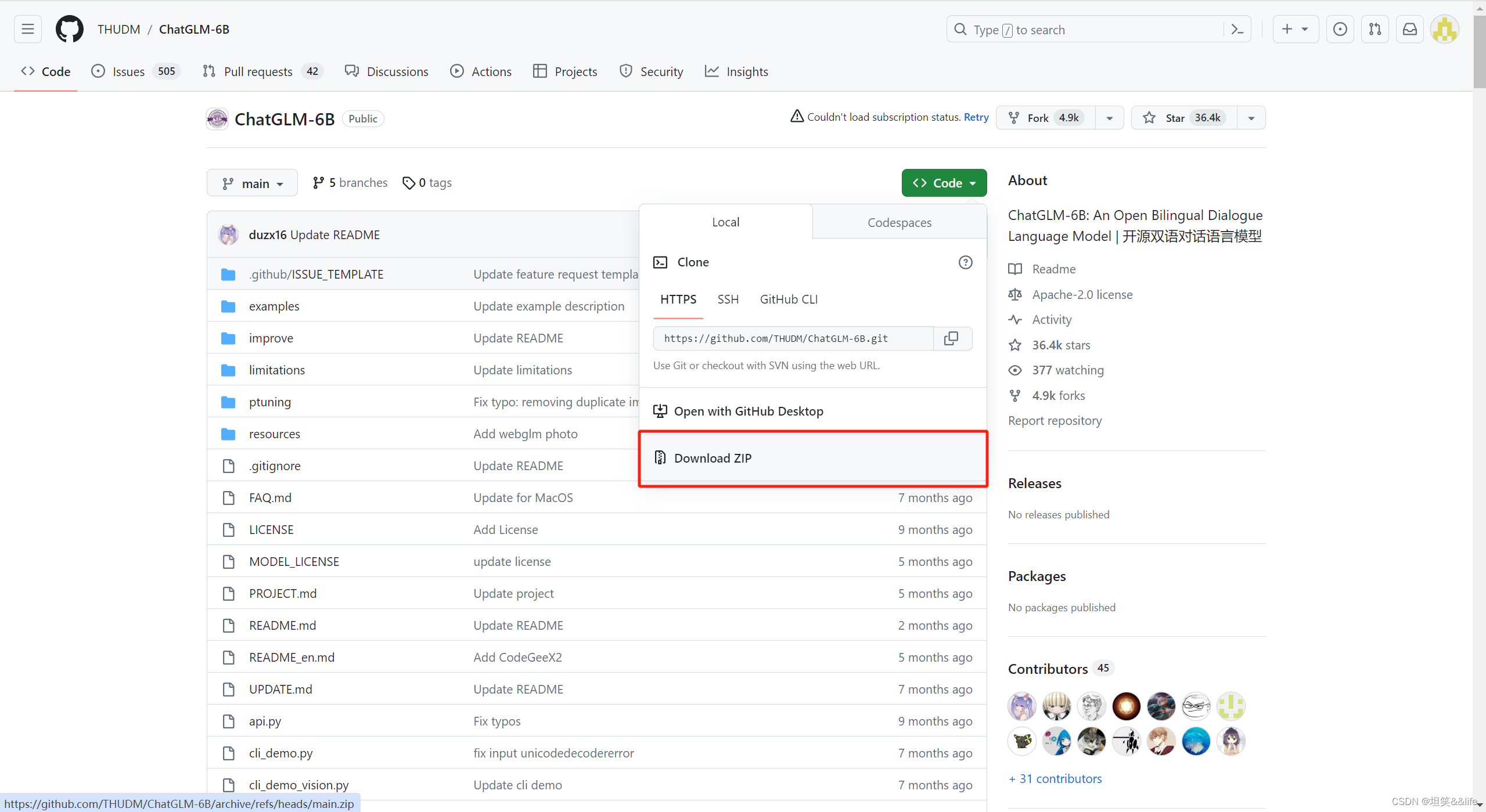Click the duzx16 commit author avatar
The width and height of the screenshot is (1486, 812).
tap(228, 234)
